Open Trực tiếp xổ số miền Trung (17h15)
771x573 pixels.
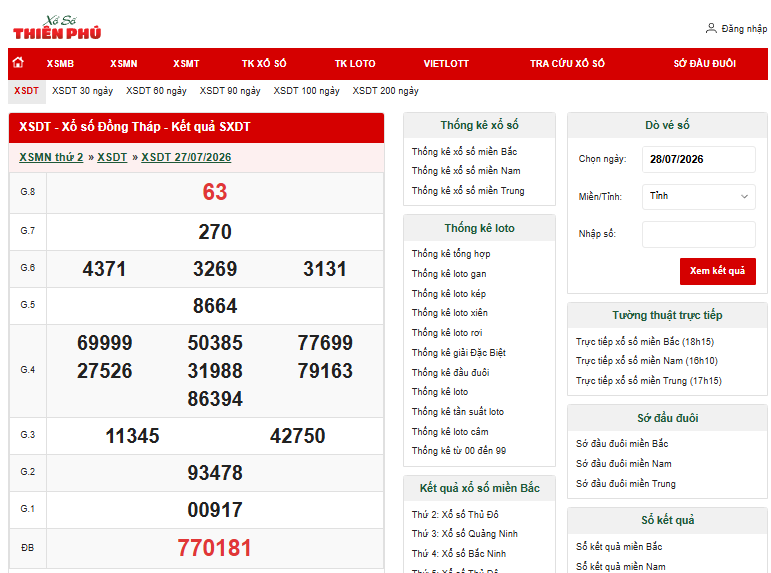point(649,381)
